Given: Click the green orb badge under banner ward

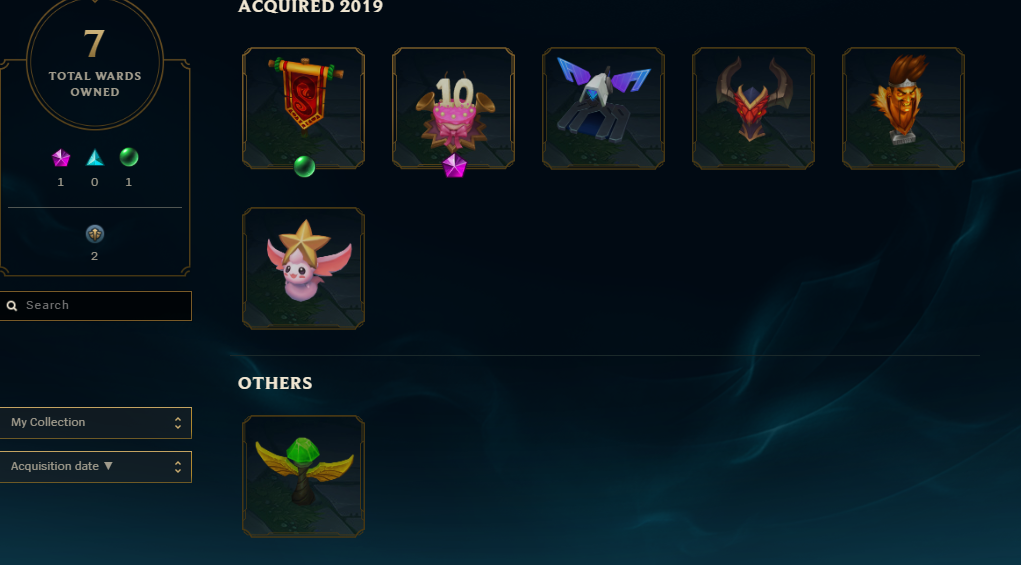Looking at the screenshot, I should click(x=304, y=167).
